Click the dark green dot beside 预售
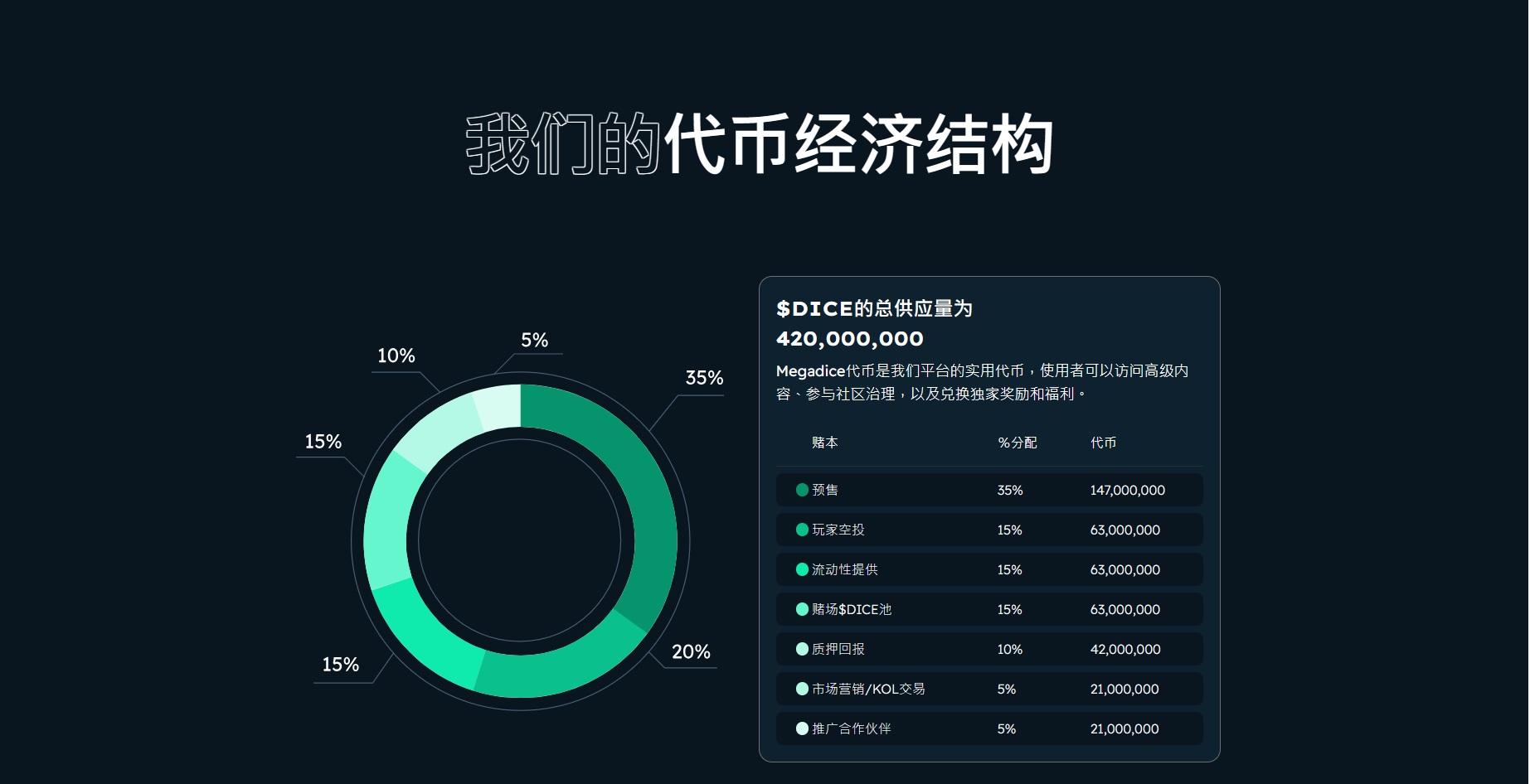 tap(802, 490)
